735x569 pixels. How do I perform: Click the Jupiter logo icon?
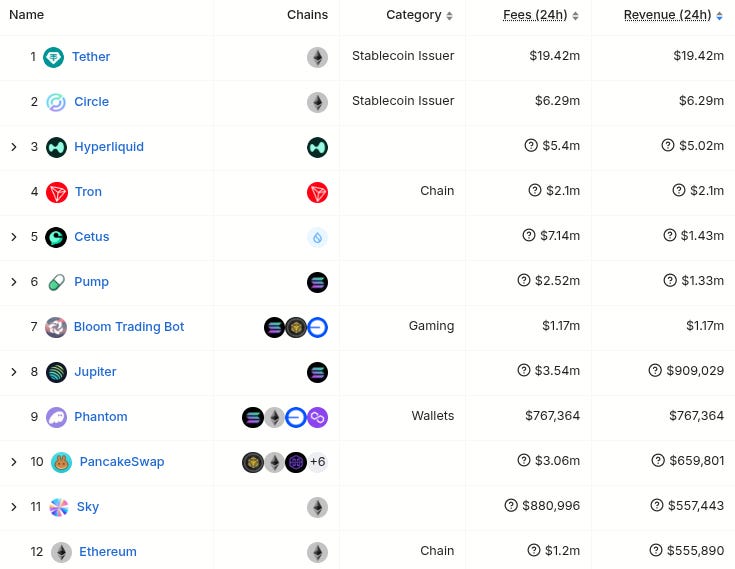tap(56, 372)
